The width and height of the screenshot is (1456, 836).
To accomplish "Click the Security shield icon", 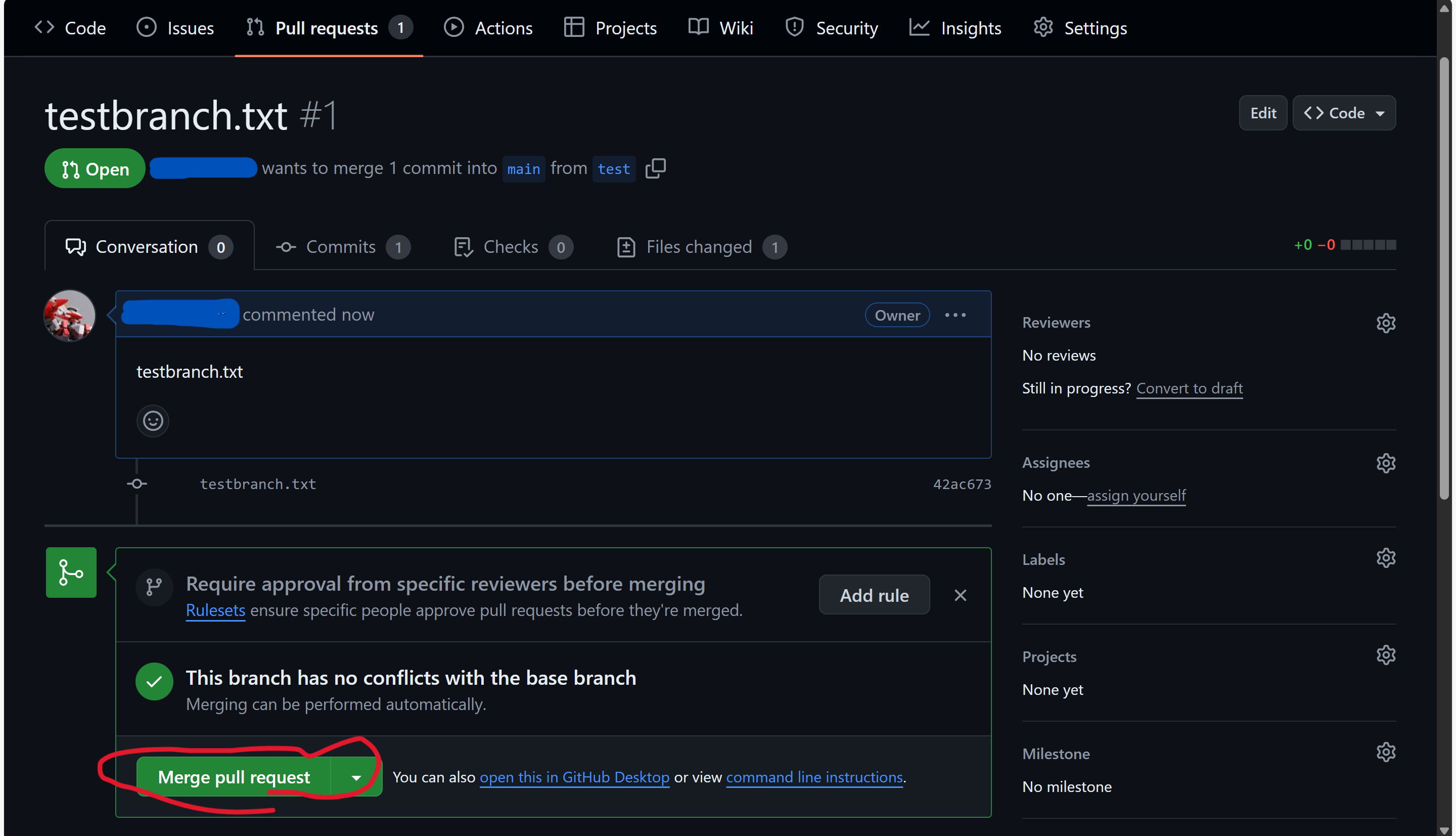I will [794, 27].
